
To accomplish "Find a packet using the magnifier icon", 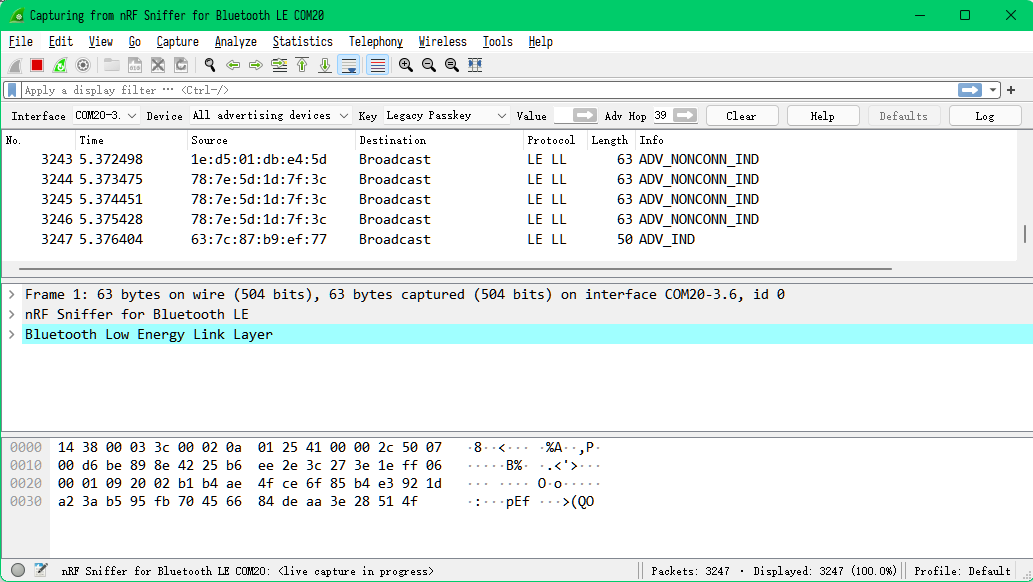I will [209, 64].
